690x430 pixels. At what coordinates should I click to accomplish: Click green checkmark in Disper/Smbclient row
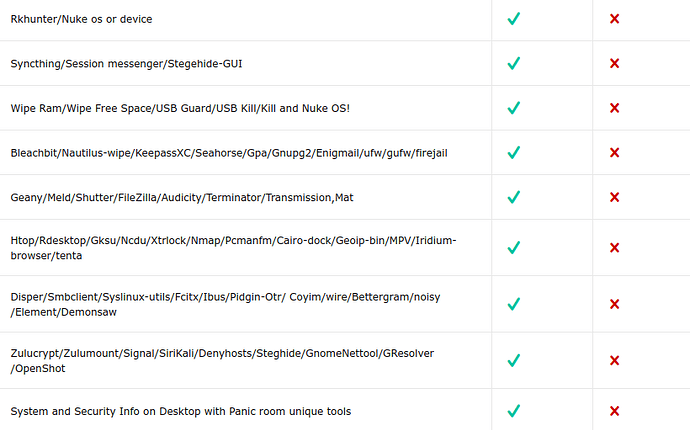click(514, 304)
